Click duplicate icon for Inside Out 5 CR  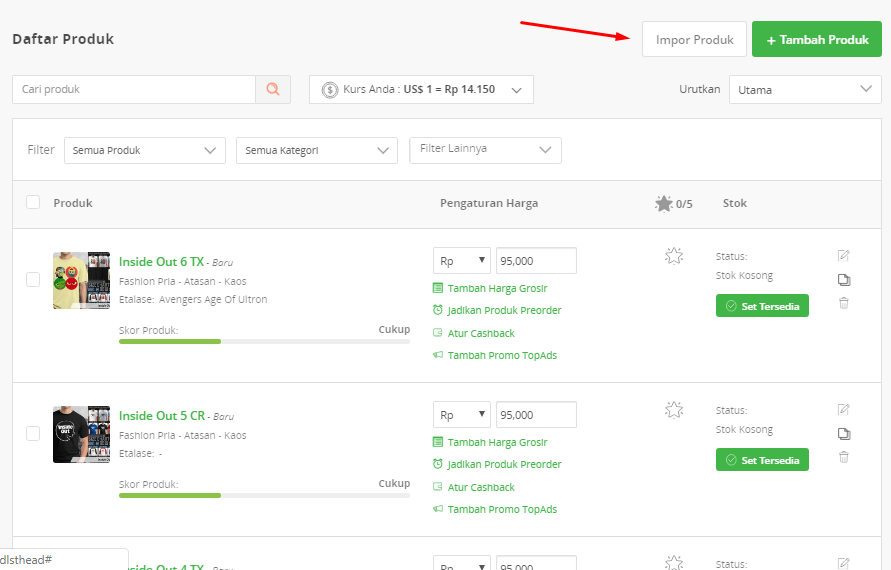[844, 434]
